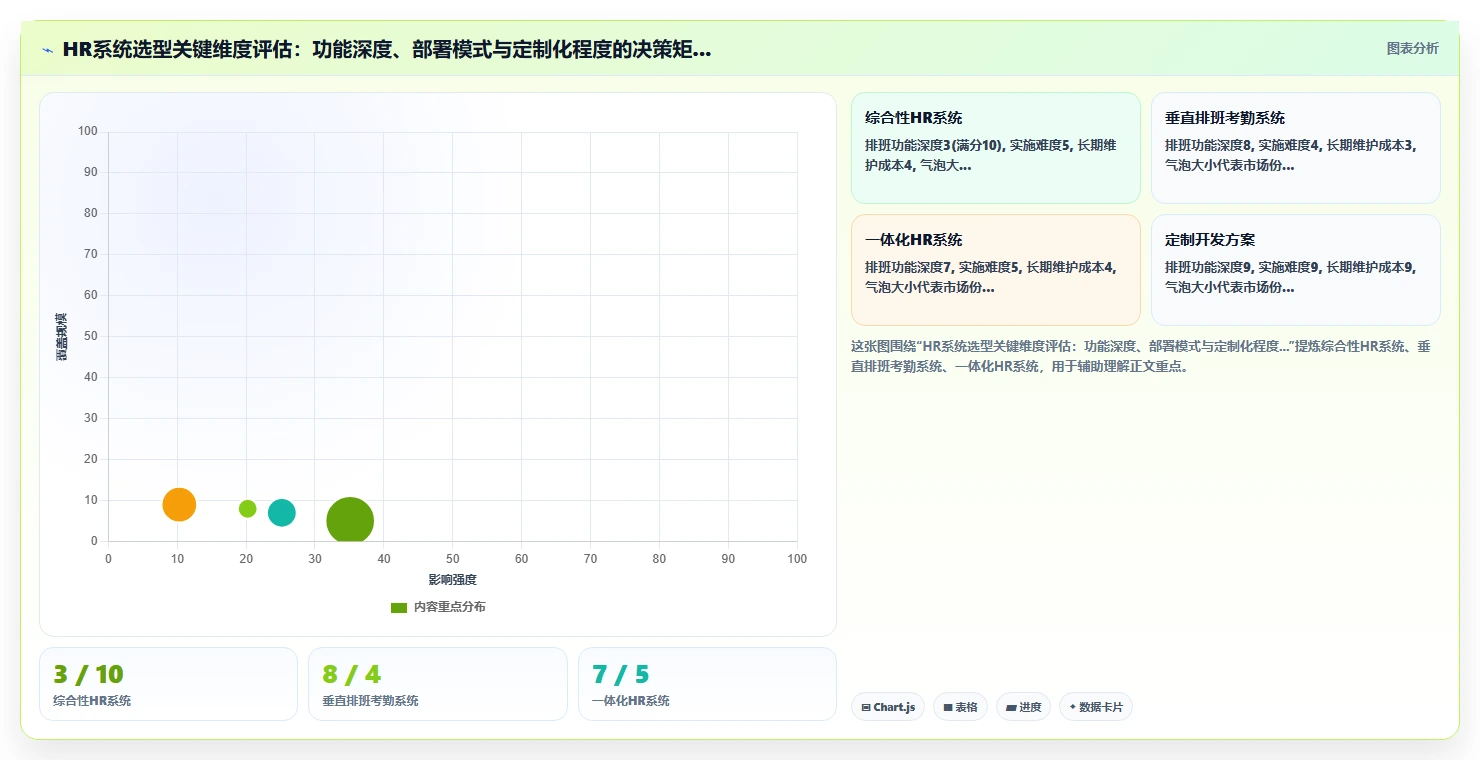The height and width of the screenshot is (760, 1480).
Task: Click the summary paragraph starting 这张图围绕
Action: pyautogui.click(x=1140, y=356)
